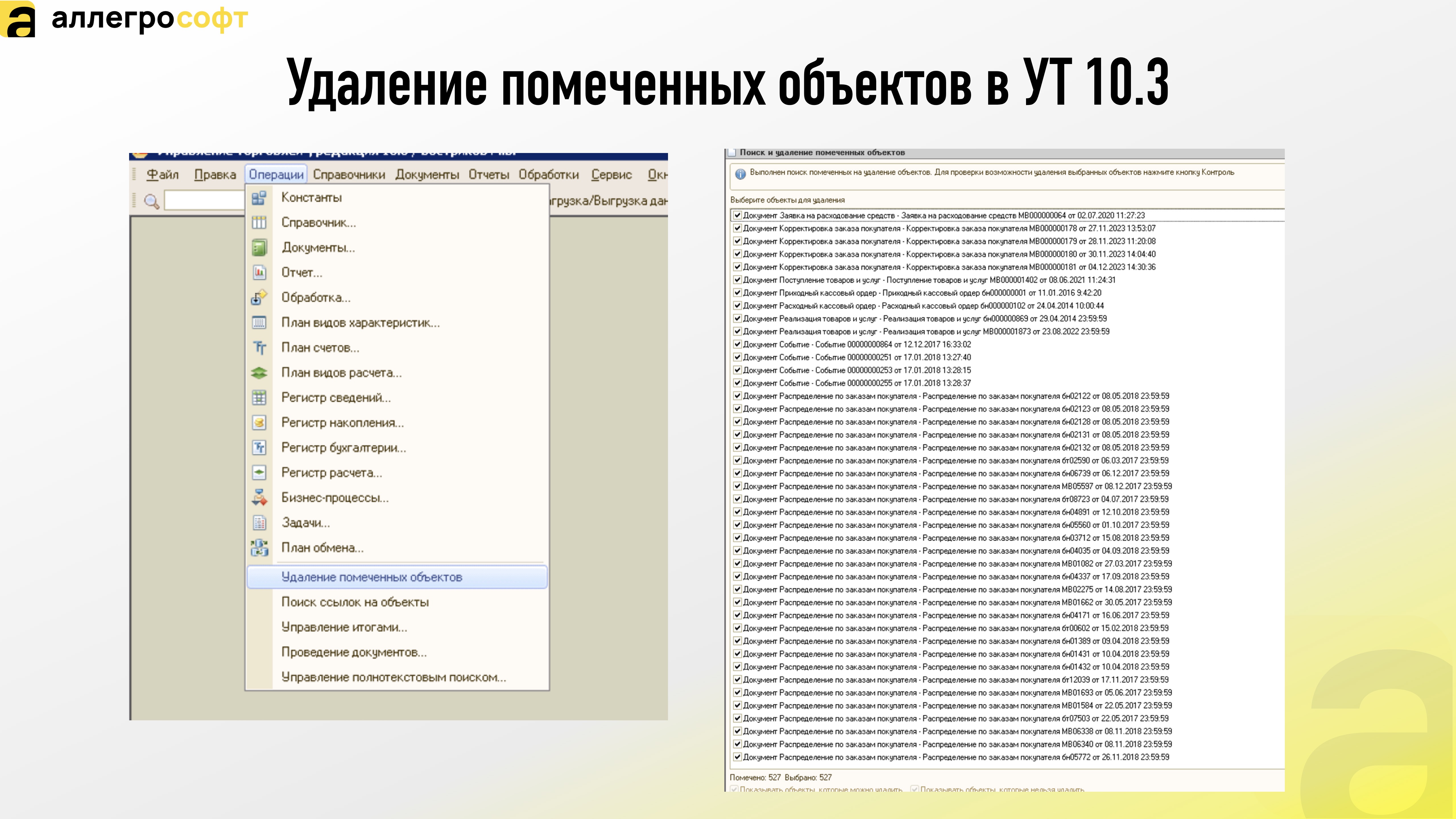Click the Регистр сведений grid icon
Viewport: 1456px width, 819px height.
point(259,397)
